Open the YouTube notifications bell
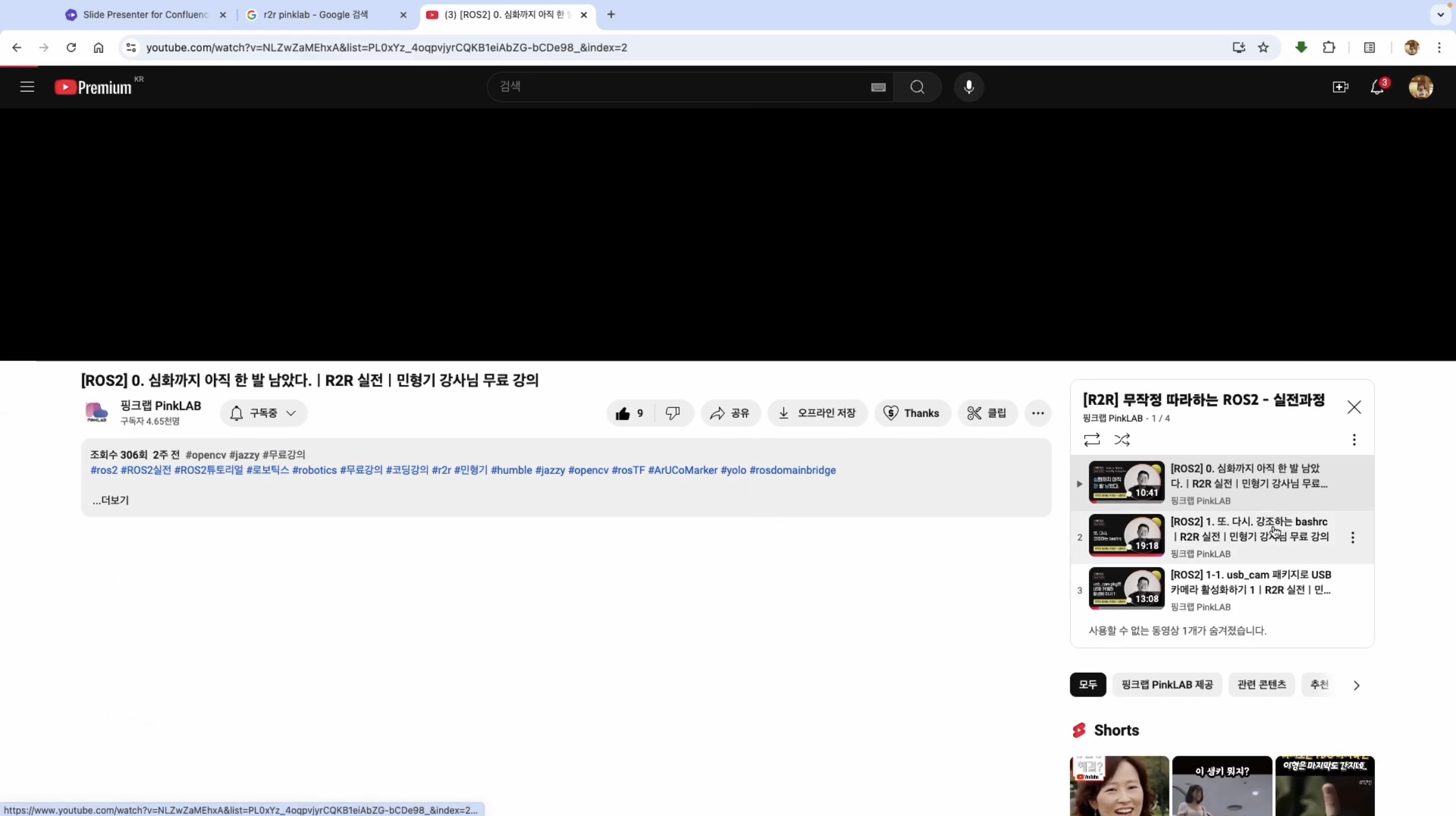 [x=1377, y=87]
